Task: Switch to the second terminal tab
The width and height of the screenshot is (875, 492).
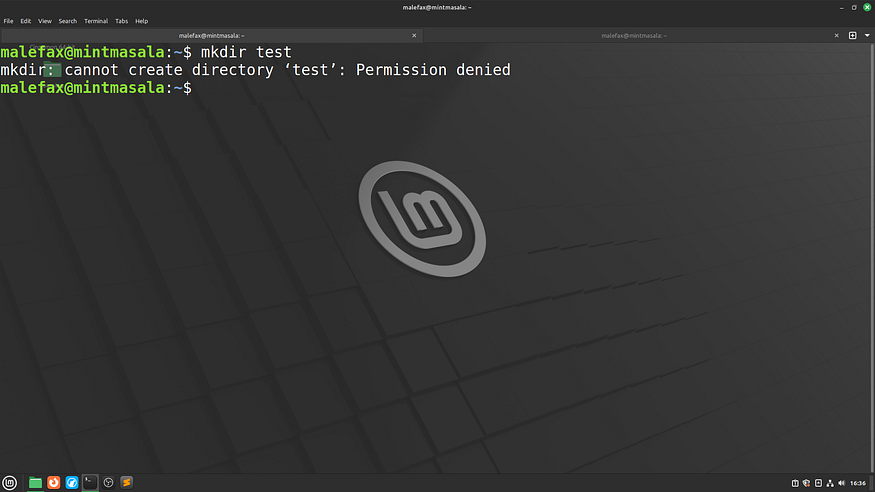Action: [x=634, y=36]
